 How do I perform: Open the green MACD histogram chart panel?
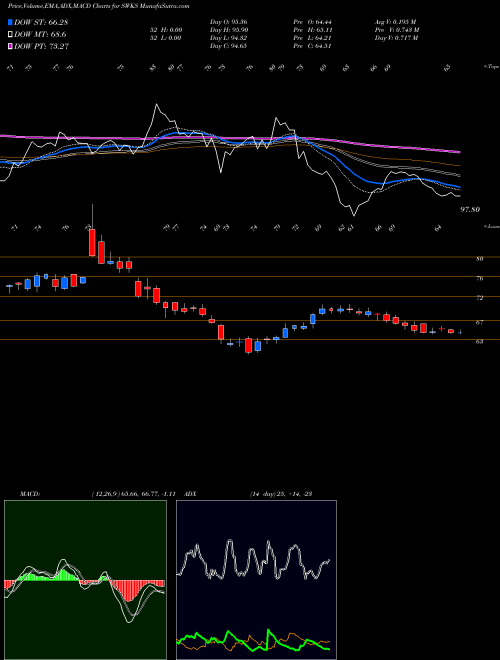85,580
